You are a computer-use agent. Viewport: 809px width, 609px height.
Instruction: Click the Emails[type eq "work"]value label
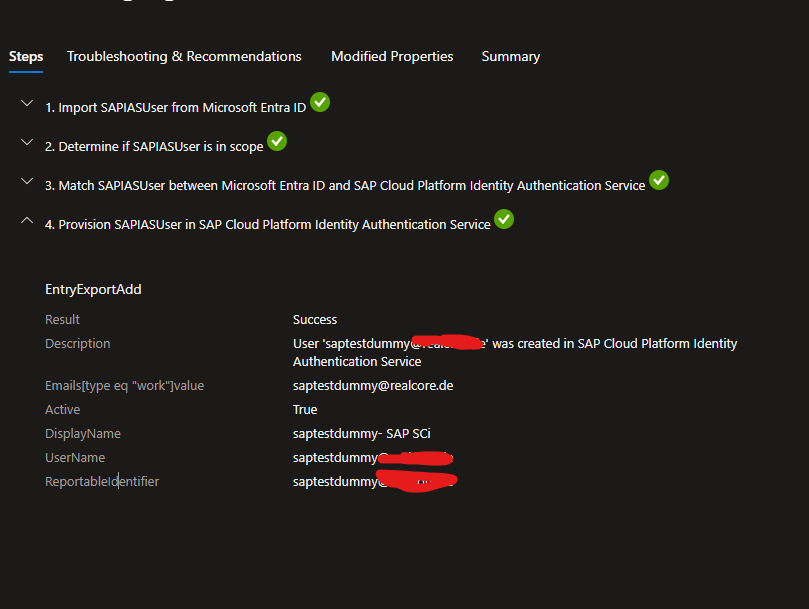(124, 386)
